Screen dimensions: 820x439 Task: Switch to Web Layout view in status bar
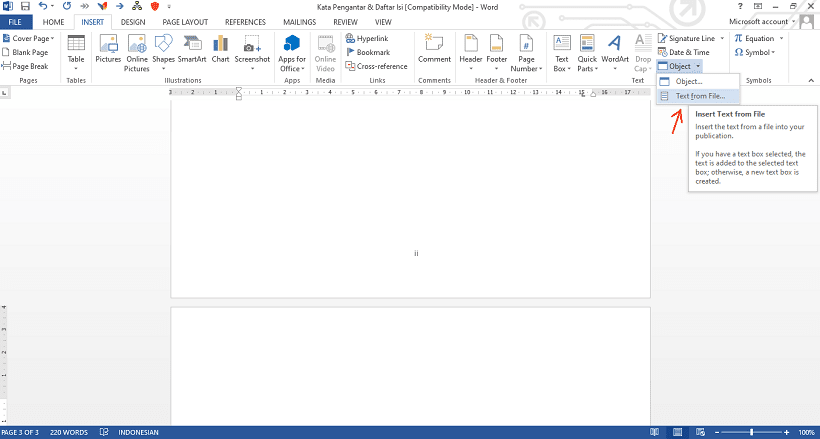pos(700,432)
